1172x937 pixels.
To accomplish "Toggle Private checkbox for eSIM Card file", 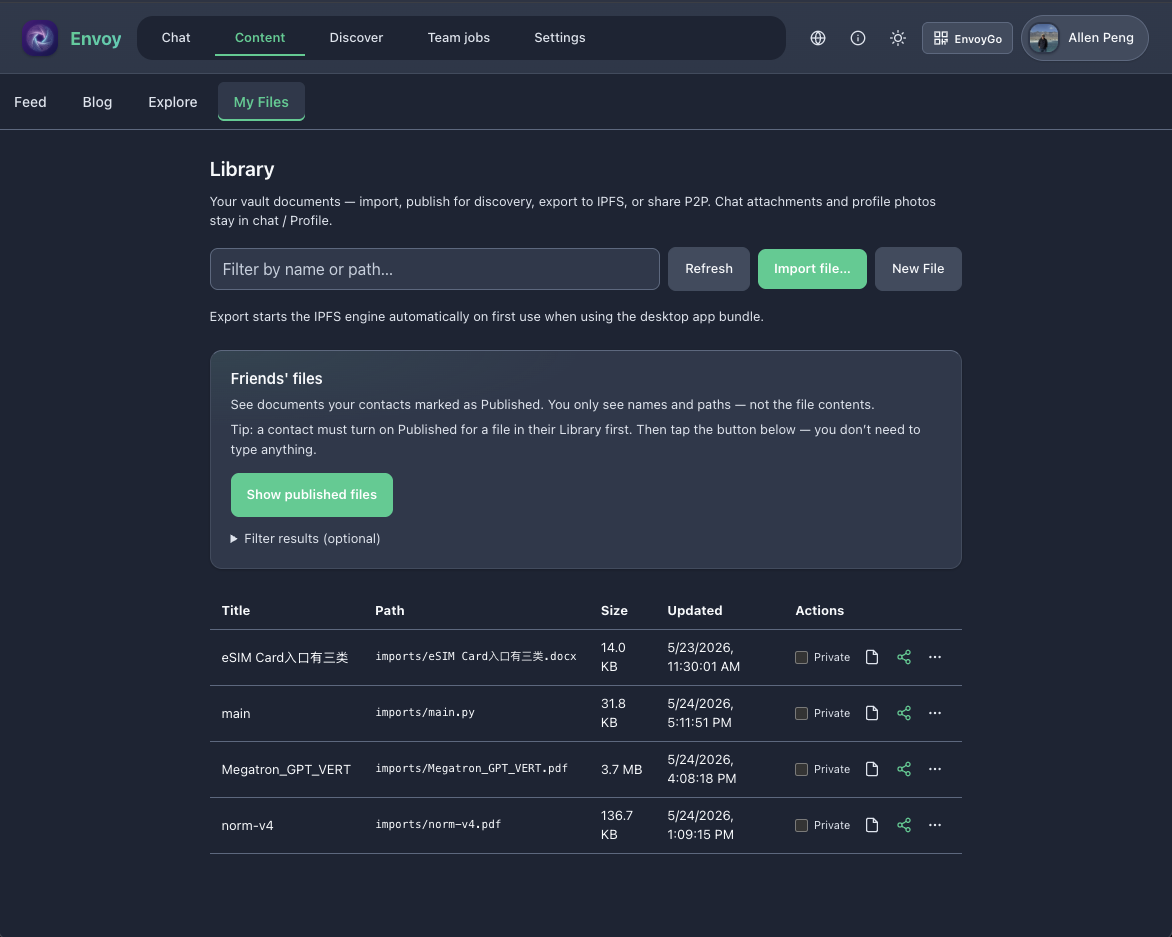I will [801, 658].
